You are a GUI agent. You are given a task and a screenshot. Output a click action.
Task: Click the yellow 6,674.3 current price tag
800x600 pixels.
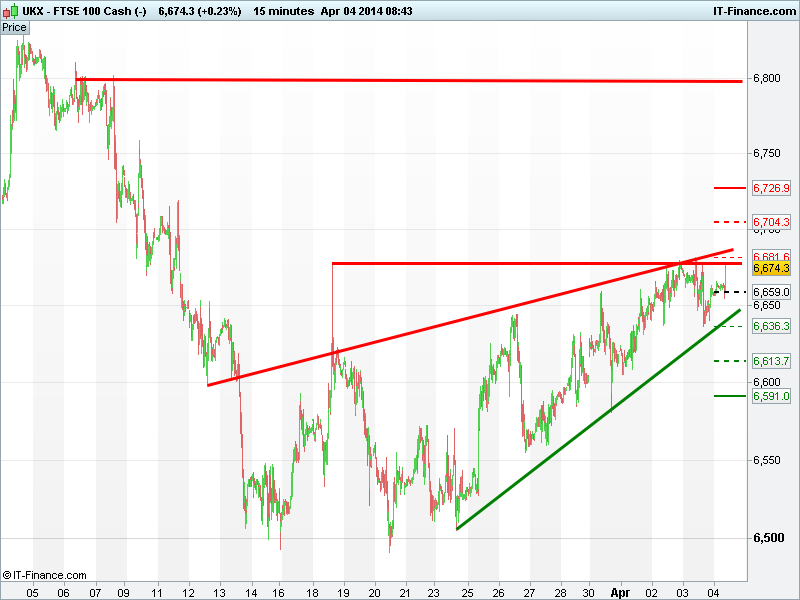771,269
